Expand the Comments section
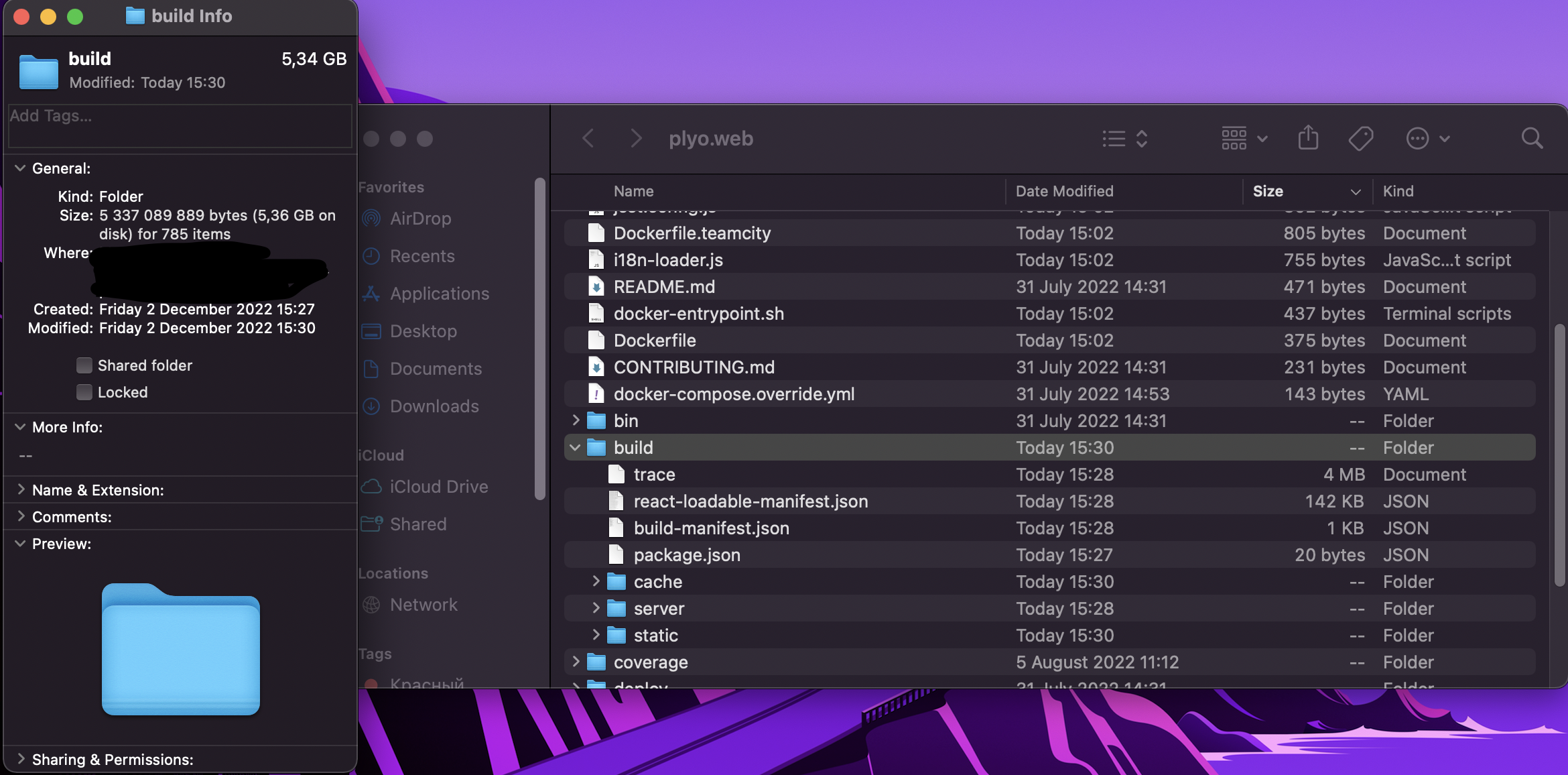 (20, 516)
